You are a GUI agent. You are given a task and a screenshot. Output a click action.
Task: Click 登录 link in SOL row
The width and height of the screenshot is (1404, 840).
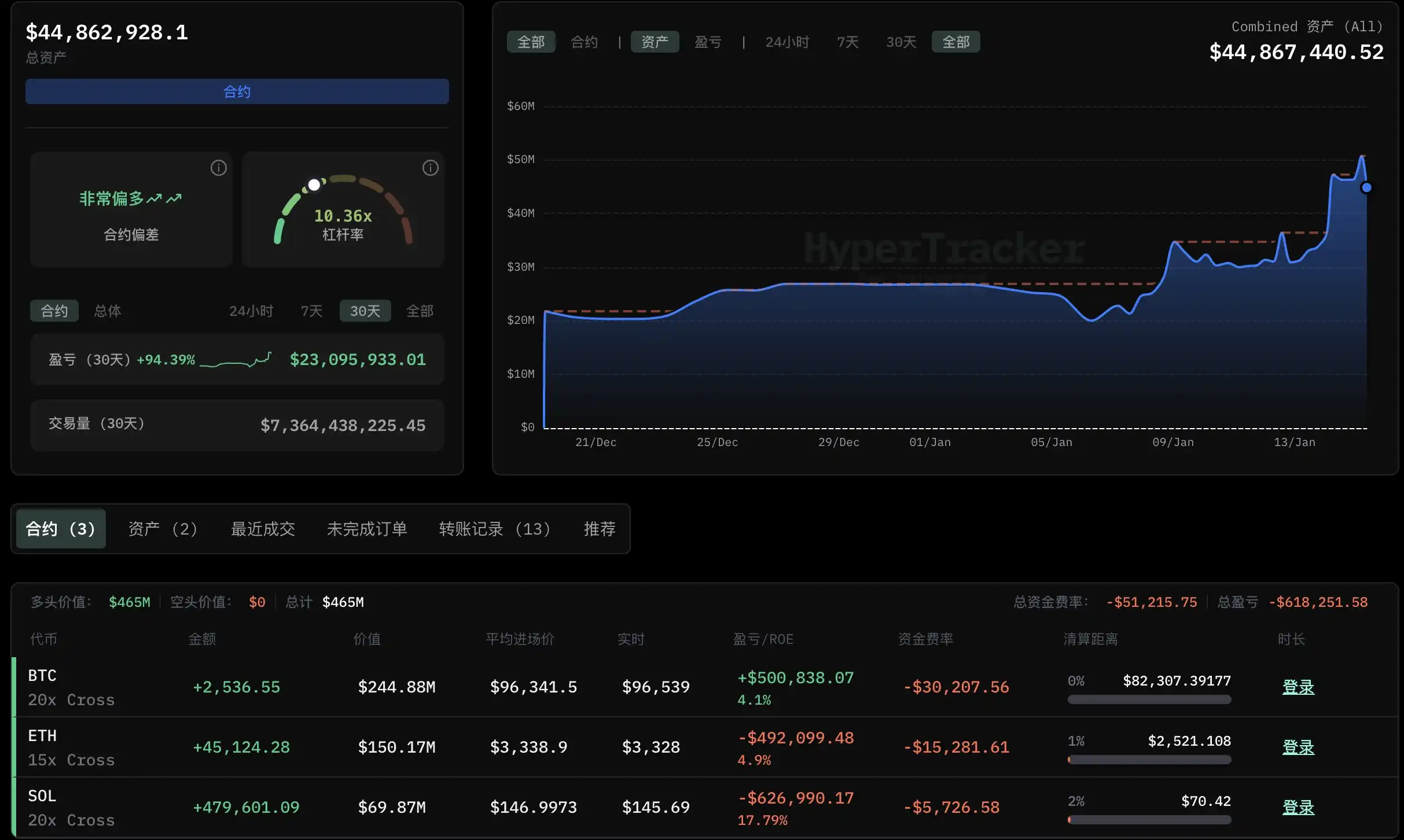point(1298,808)
